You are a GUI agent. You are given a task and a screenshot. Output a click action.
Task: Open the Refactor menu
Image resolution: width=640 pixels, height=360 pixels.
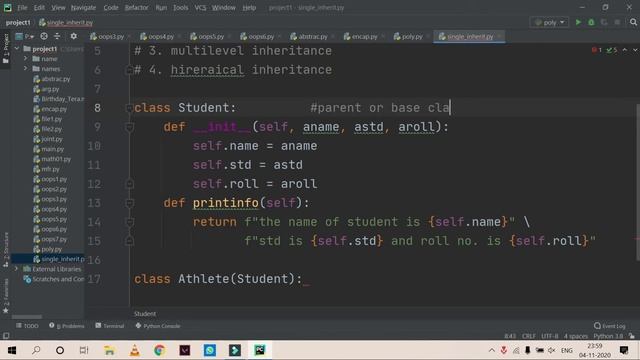[x=136, y=7]
